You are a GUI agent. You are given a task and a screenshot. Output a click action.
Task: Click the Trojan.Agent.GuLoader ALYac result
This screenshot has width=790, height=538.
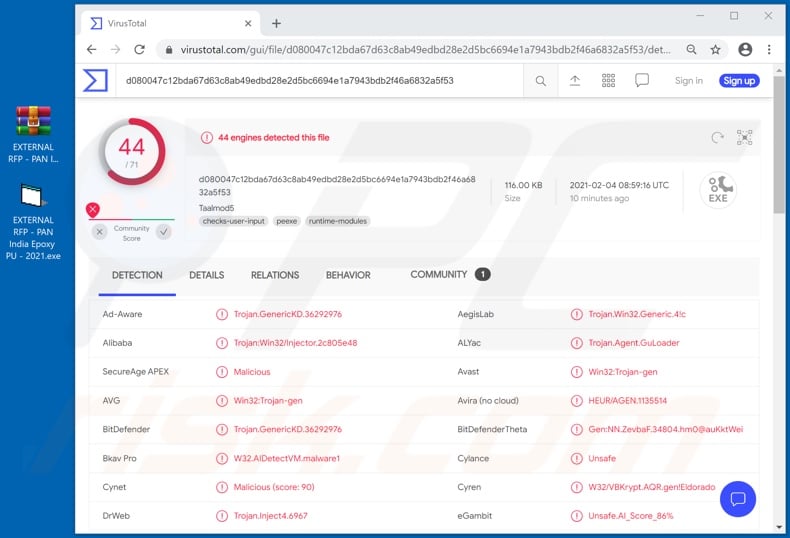coord(634,343)
